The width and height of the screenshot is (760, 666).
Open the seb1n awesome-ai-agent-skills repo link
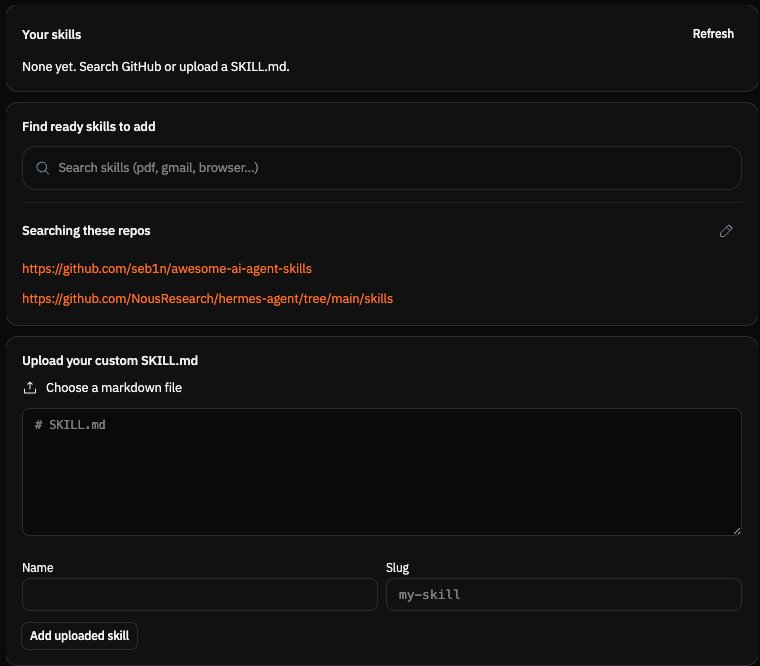(167, 269)
